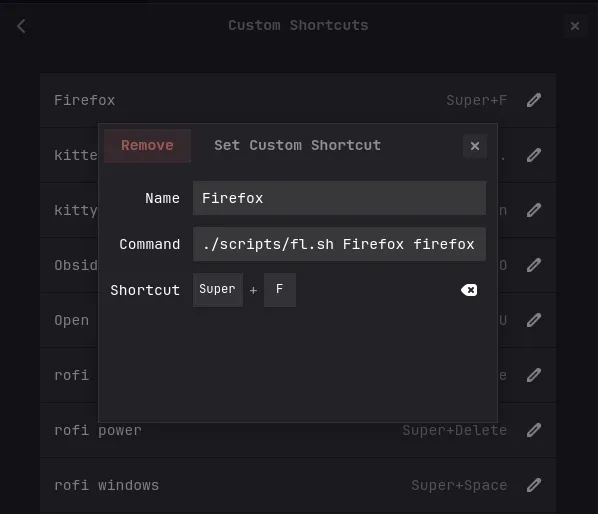The image size is (598, 514).
Task: Click pencil icon in kitte row
Action: 534,155
